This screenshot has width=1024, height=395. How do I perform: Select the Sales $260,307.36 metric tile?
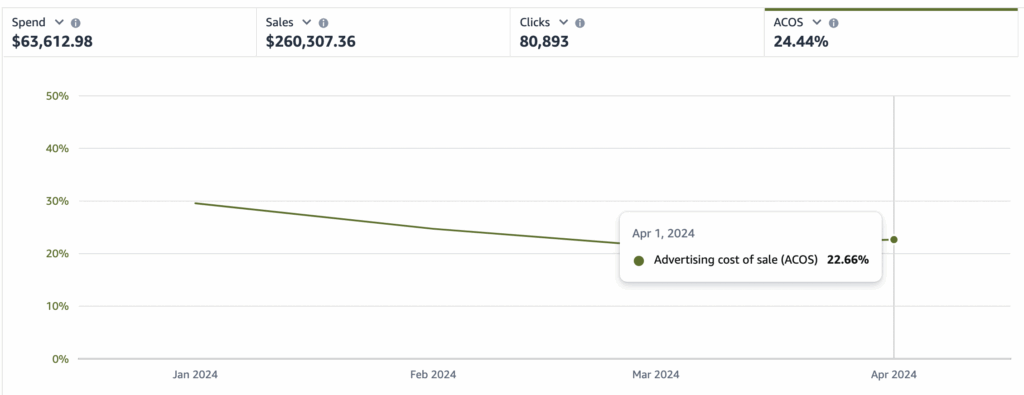(383, 33)
